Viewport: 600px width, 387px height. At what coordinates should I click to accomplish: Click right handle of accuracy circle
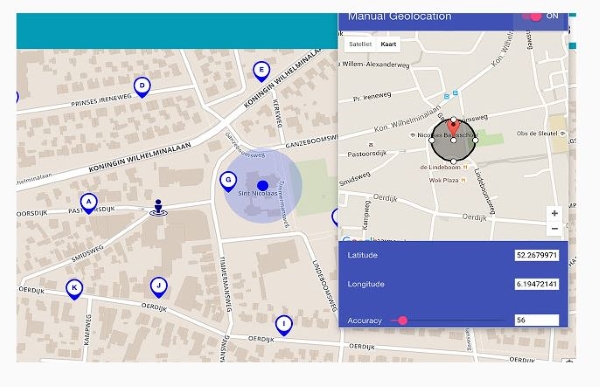(x=475, y=140)
